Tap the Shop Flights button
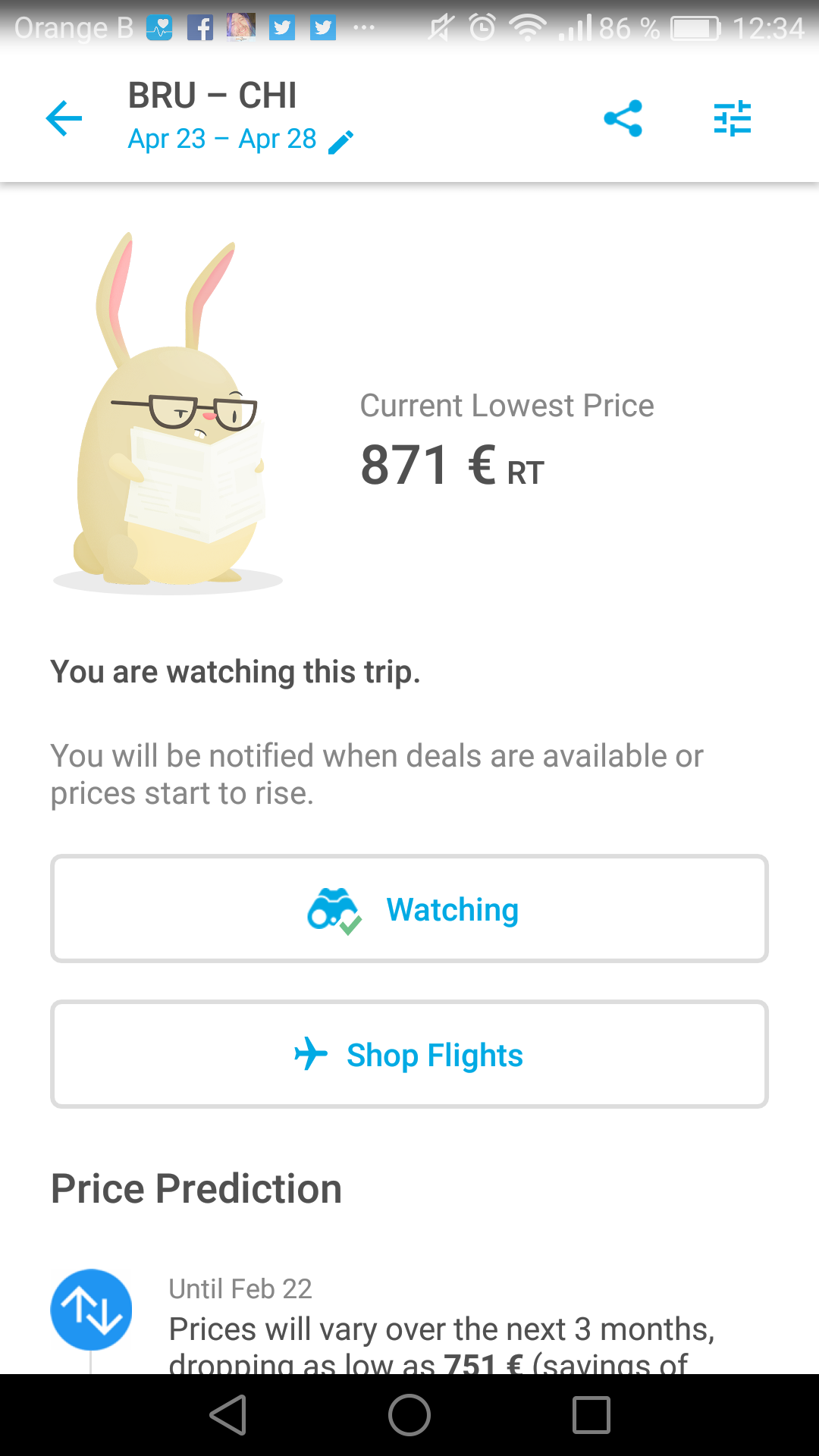819x1456 pixels. 409,1054
